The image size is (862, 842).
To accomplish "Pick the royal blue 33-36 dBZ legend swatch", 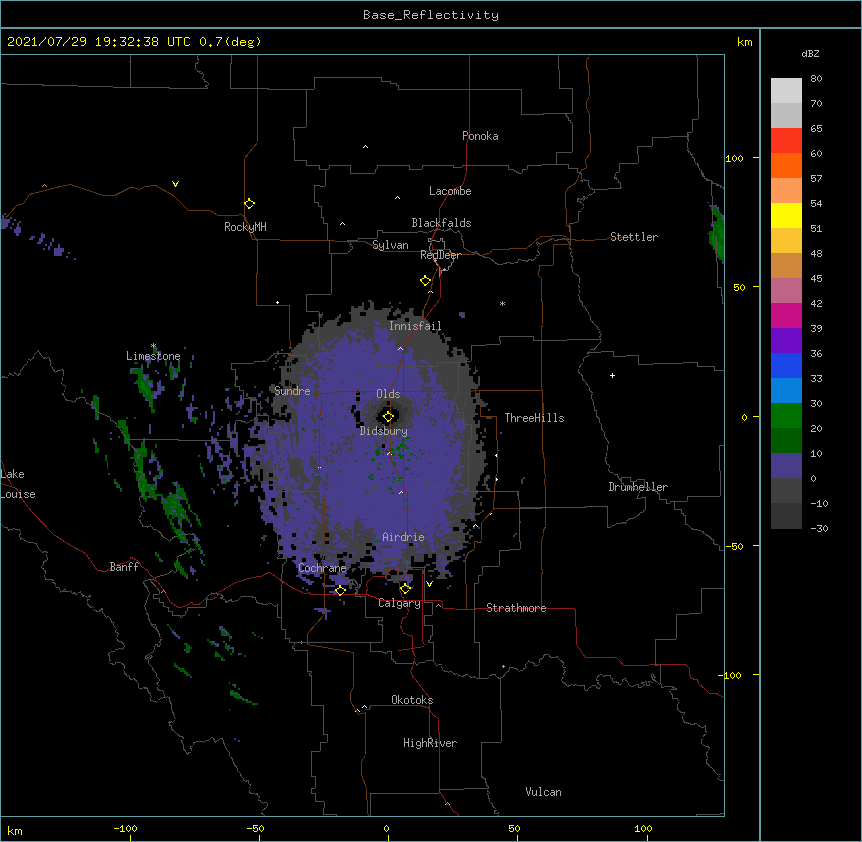I will point(786,365).
